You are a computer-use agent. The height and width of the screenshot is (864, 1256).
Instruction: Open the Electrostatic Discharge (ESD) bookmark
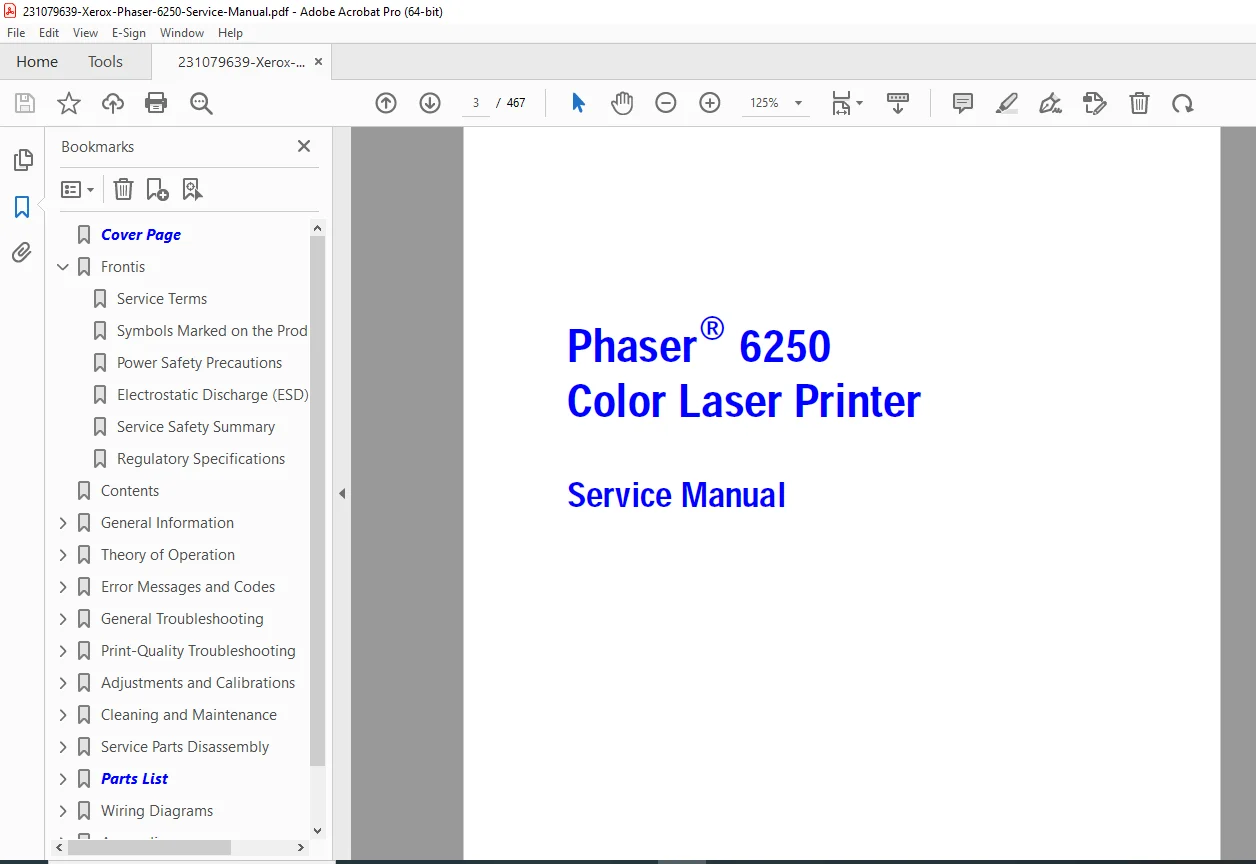212,395
